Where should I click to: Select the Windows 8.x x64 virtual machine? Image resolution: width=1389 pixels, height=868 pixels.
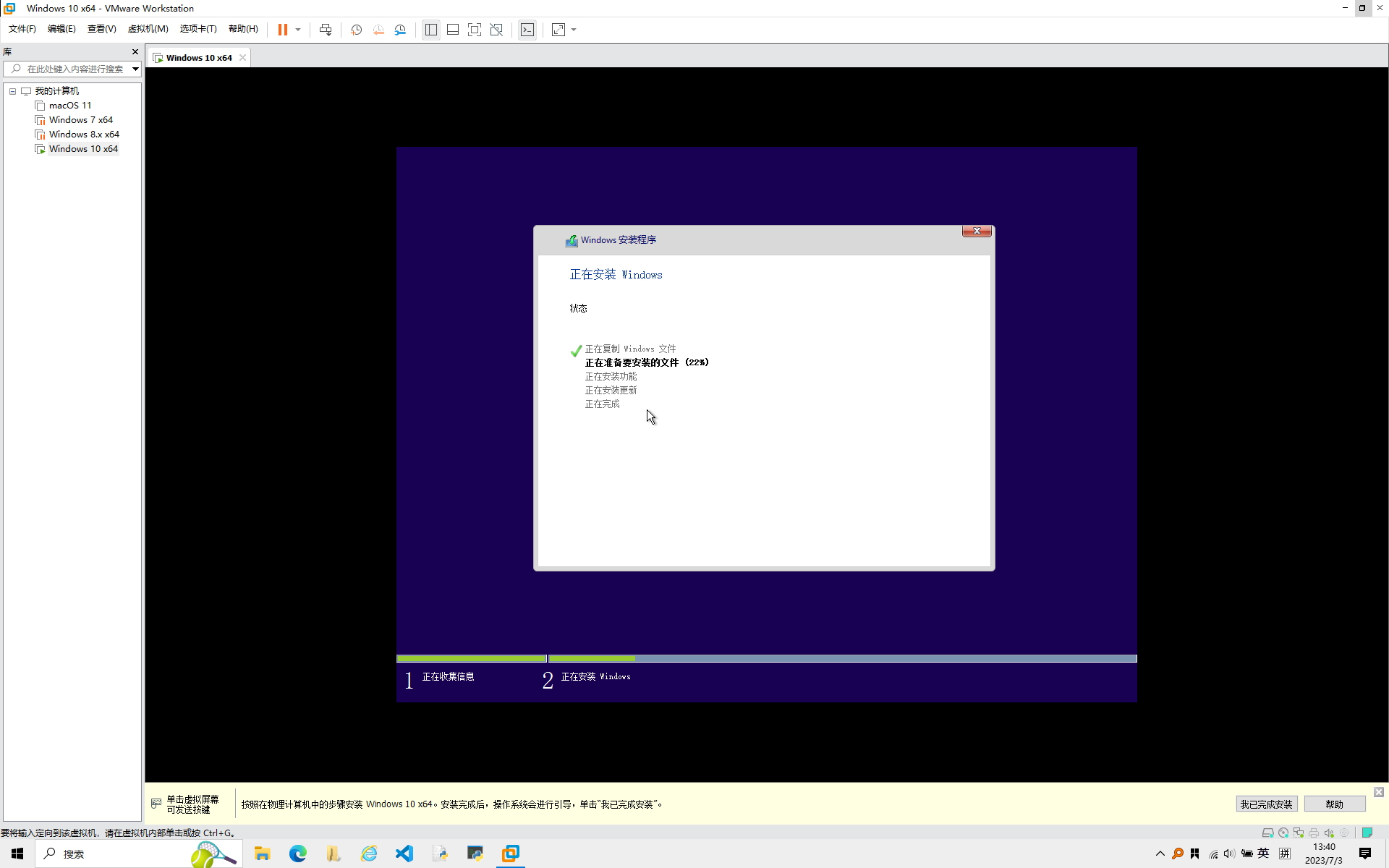[x=84, y=135]
